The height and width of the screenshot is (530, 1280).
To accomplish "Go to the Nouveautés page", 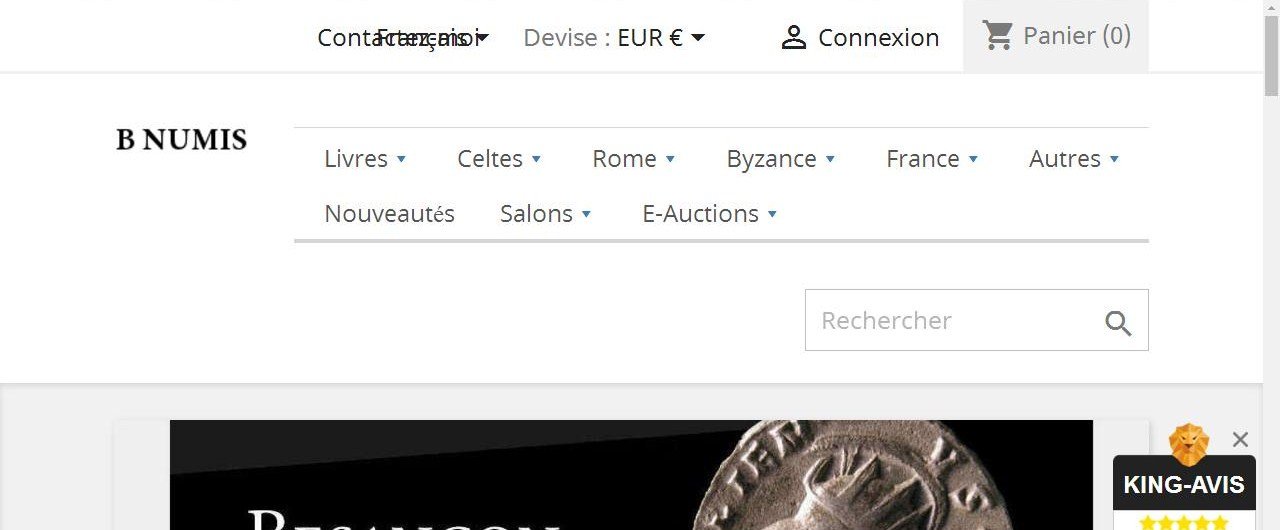I will pyautogui.click(x=389, y=214).
